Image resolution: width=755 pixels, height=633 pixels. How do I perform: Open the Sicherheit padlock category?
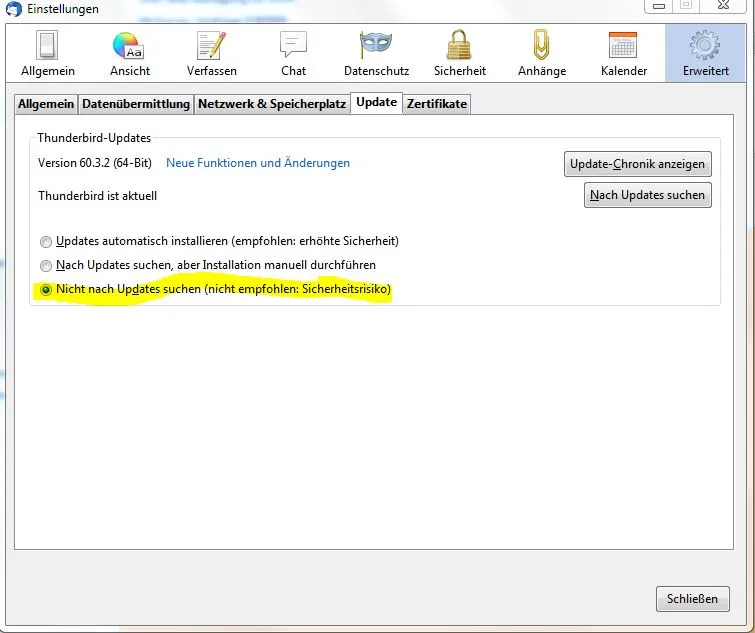coord(459,53)
